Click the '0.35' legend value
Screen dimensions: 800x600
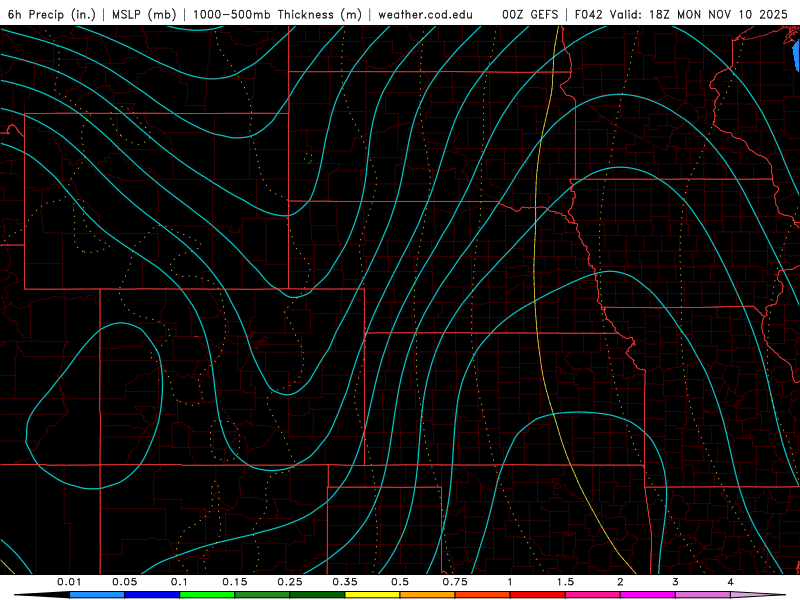[345, 582]
